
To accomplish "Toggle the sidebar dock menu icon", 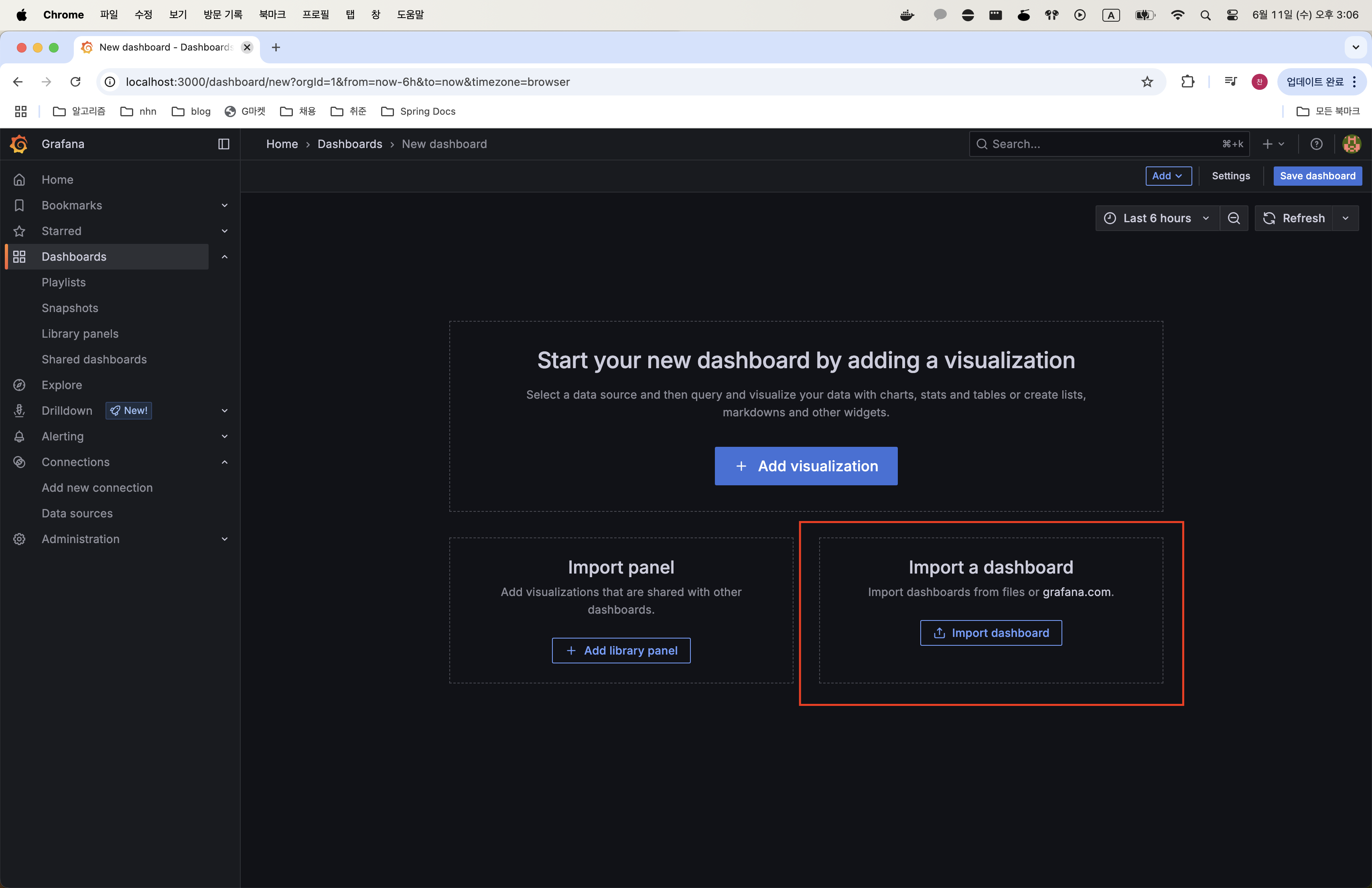I will tap(224, 144).
